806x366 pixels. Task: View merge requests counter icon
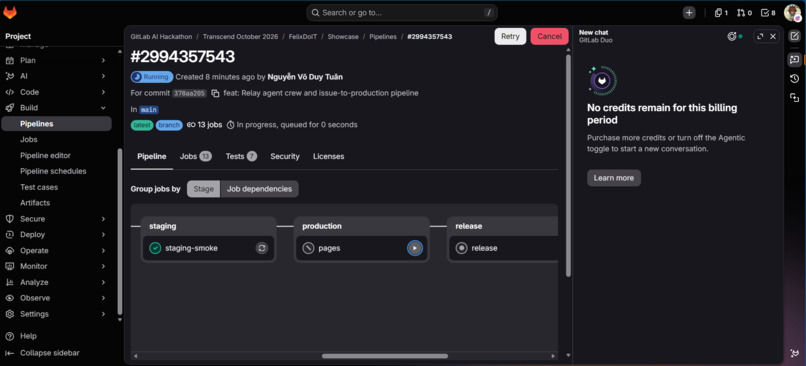point(744,13)
